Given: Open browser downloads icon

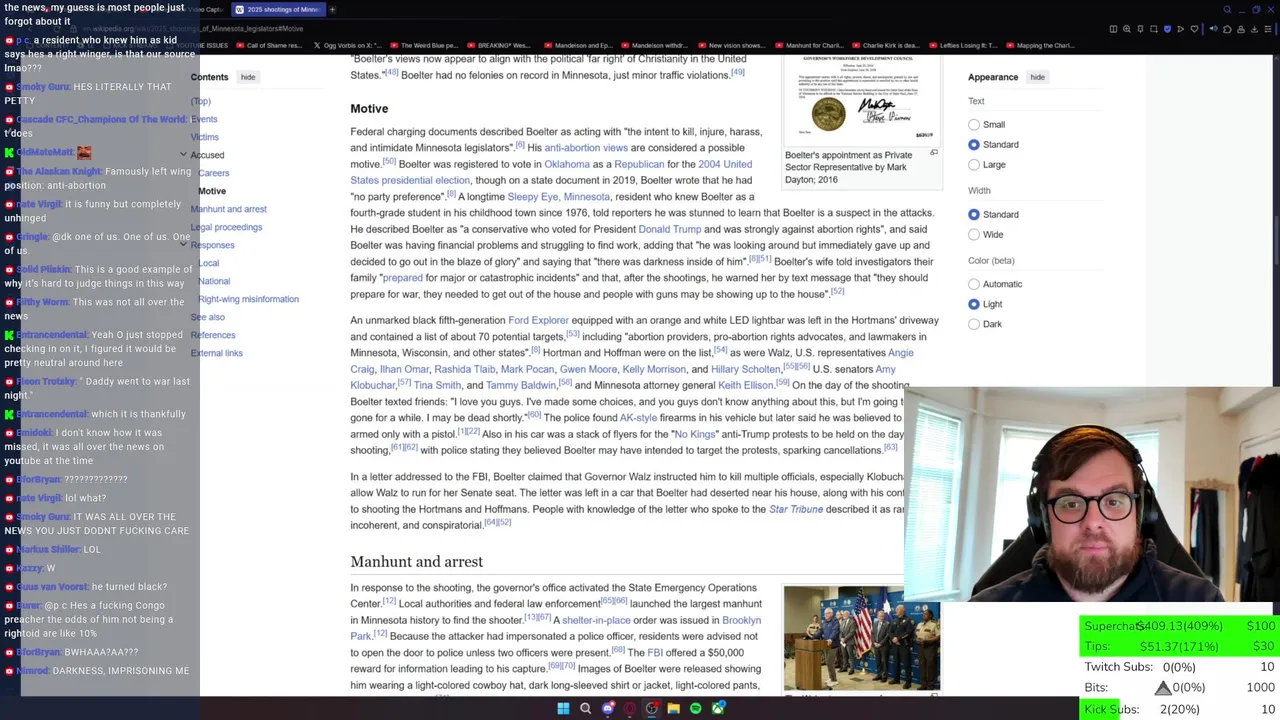Looking at the screenshot, I should (1254, 29).
